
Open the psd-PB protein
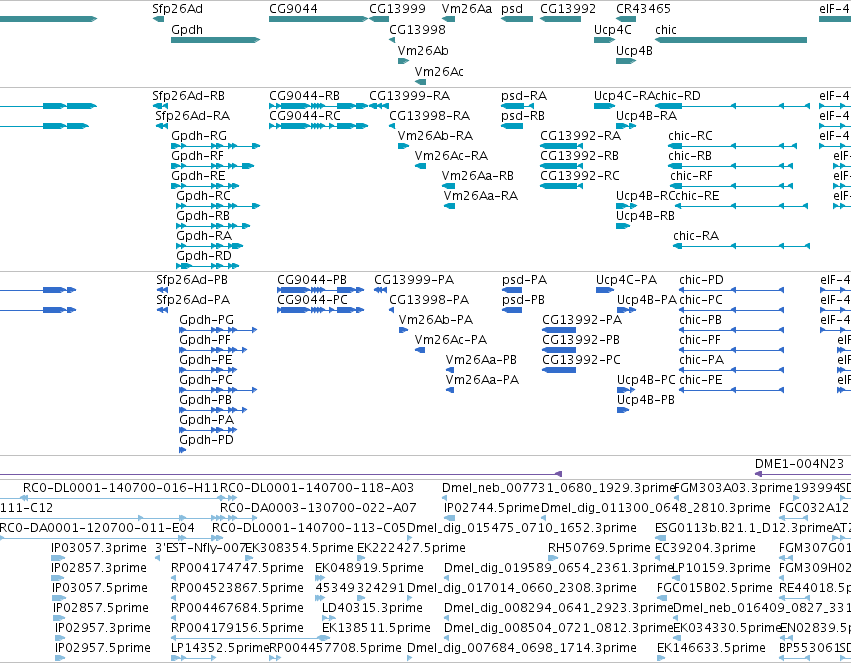pos(512,310)
